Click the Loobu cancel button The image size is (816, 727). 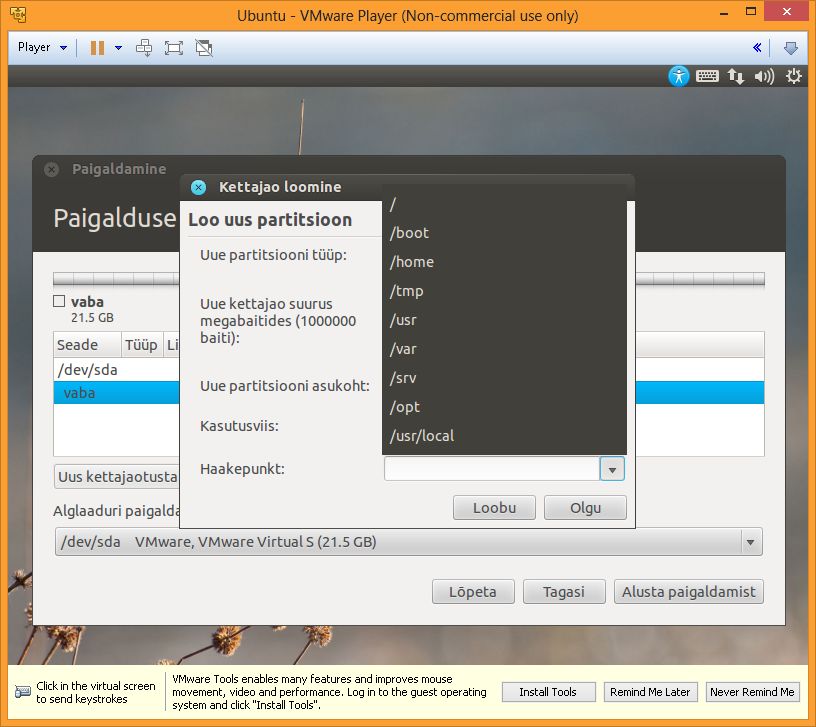click(494, 507)
